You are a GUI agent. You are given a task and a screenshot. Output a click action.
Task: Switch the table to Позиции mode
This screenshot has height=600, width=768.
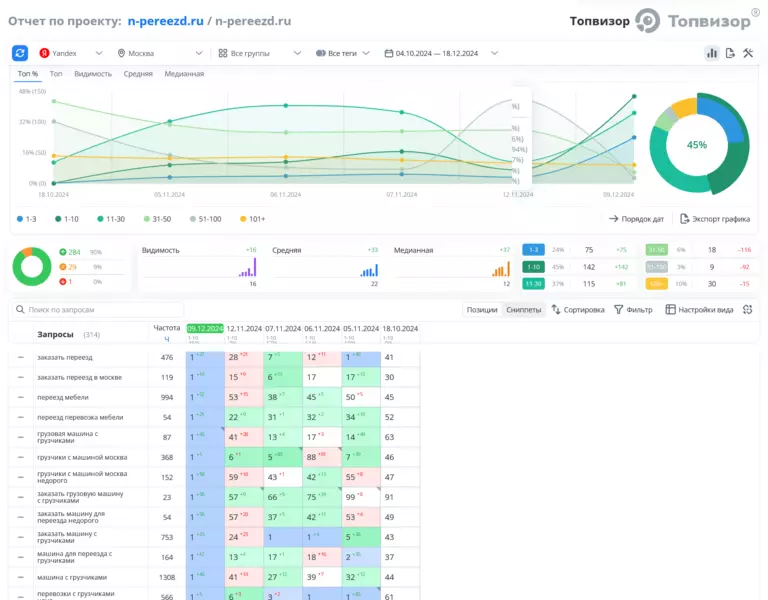click(482, 310)
